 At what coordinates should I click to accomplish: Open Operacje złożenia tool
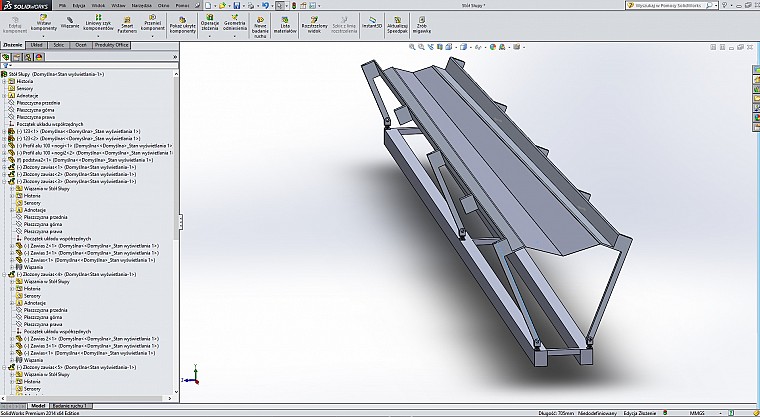(210, 23)
